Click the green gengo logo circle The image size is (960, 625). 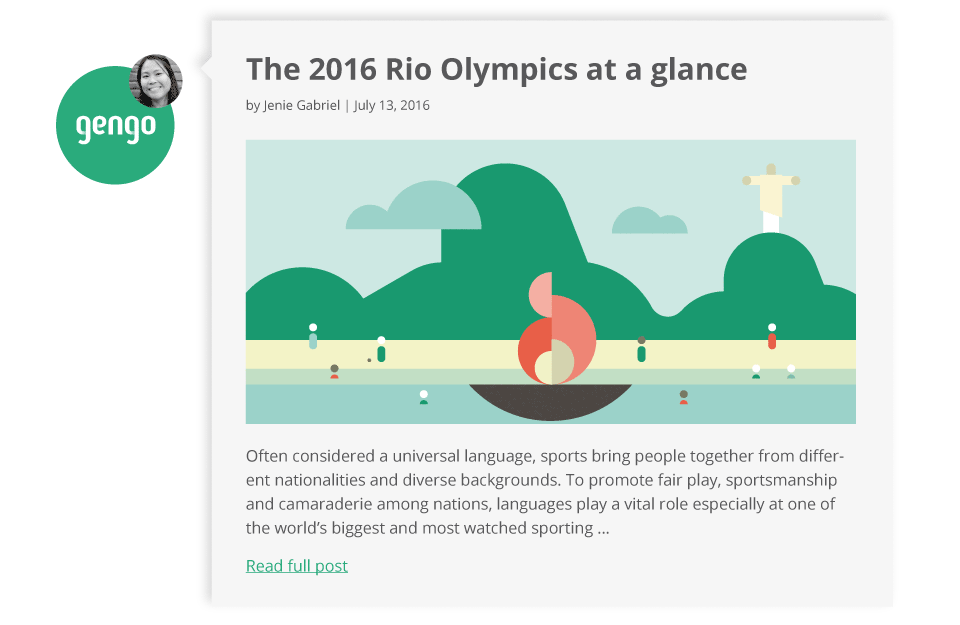[115, 125]
